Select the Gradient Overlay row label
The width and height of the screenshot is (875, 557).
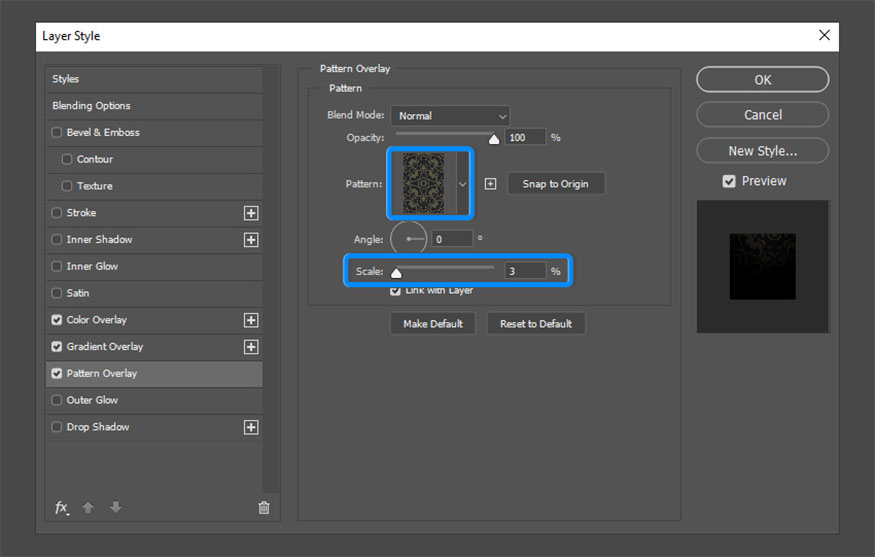[x=105, y=347]
